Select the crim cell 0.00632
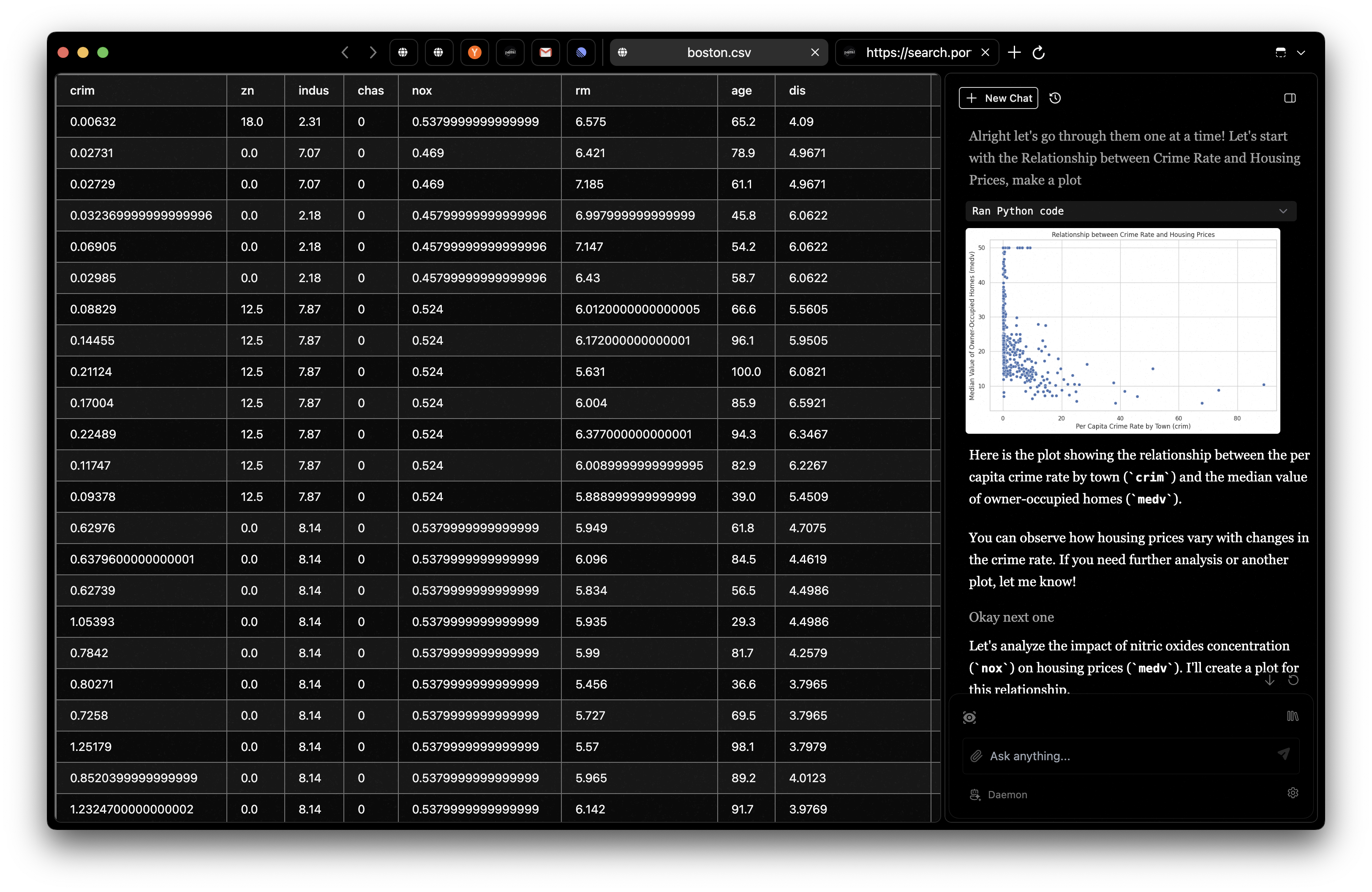 point(141,122)
